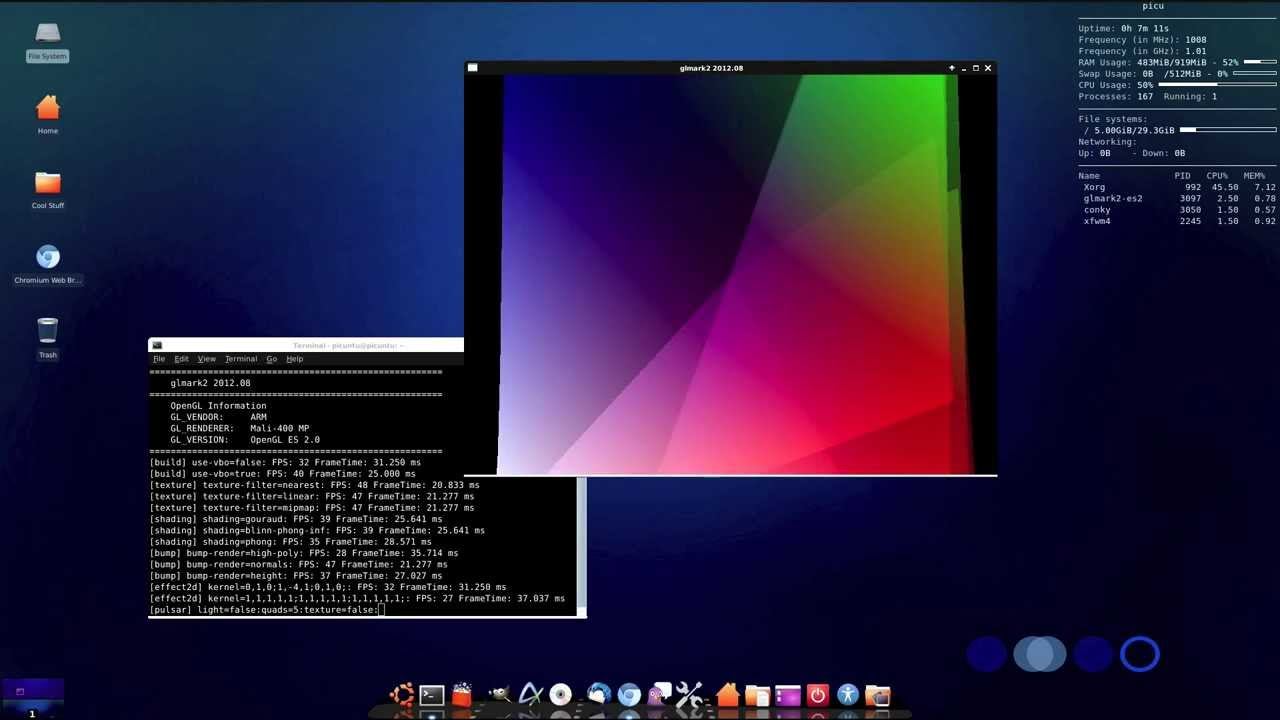Click the stylized letter A dock icon
Screen dimensions: 1280x720
[x=530, y=695]
